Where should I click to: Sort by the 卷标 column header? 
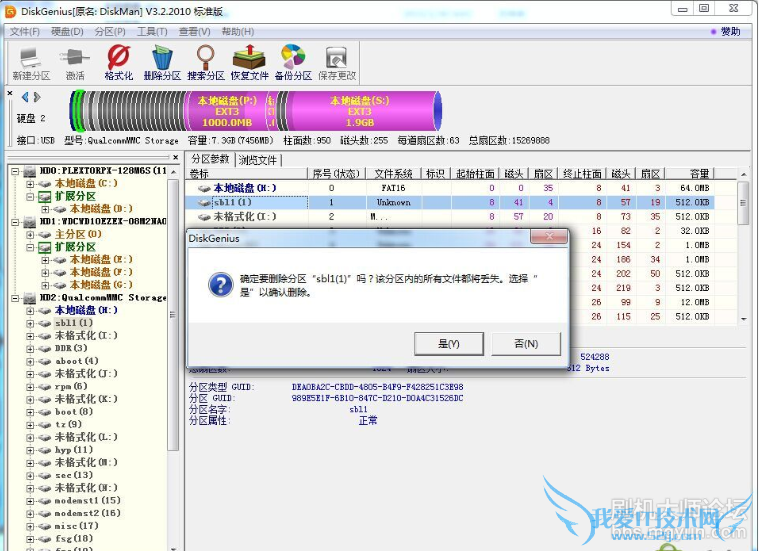(x=247, y=173)
